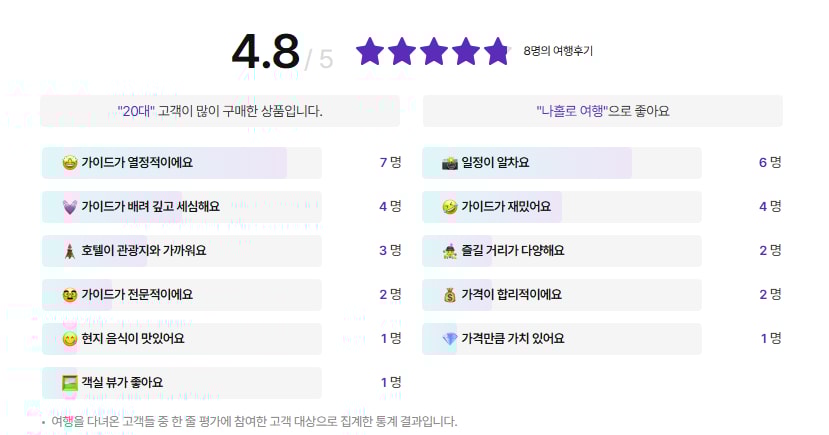Click the 7 명 count for passionate guide
The image size is (829, 435).
pyautogui.click(x=390, y=162)
